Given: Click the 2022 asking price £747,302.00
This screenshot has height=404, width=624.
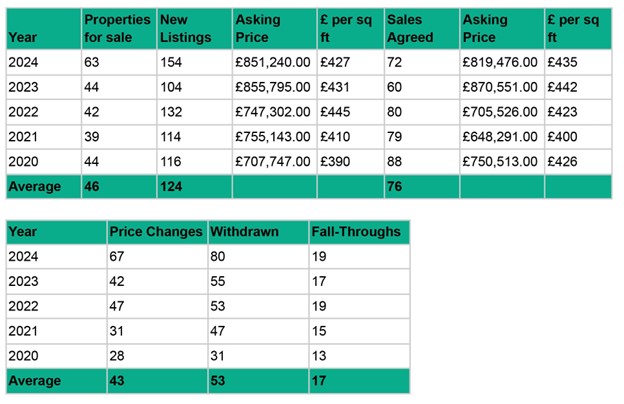Looking at the screenshot, I should pos(273,112).
